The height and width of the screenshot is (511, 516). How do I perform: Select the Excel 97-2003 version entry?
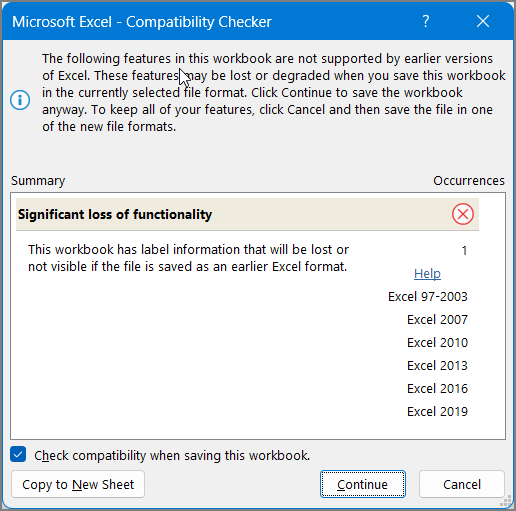pyautogui.click(x=428, y=297)
